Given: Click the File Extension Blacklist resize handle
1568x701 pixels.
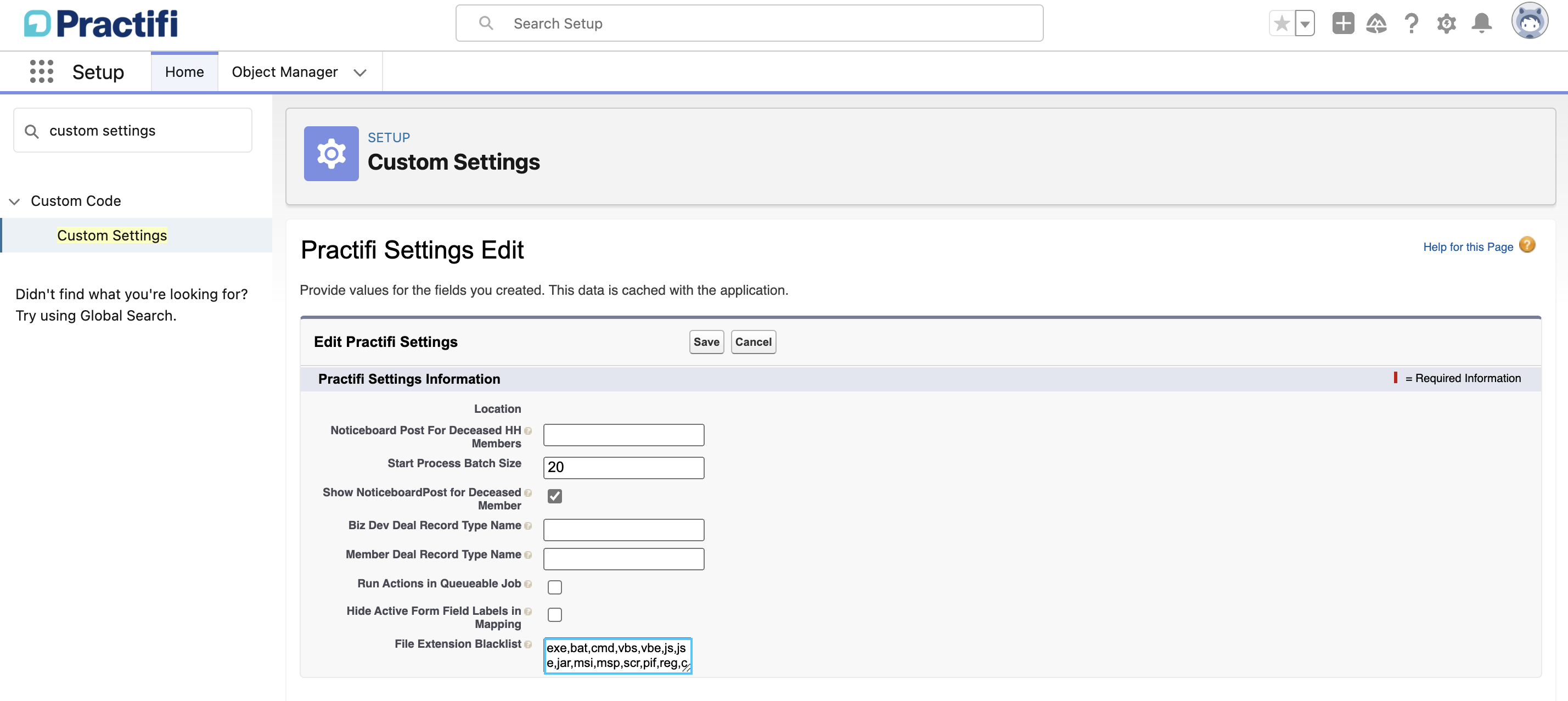Looking at the screenshot, I should pos(687,668).
